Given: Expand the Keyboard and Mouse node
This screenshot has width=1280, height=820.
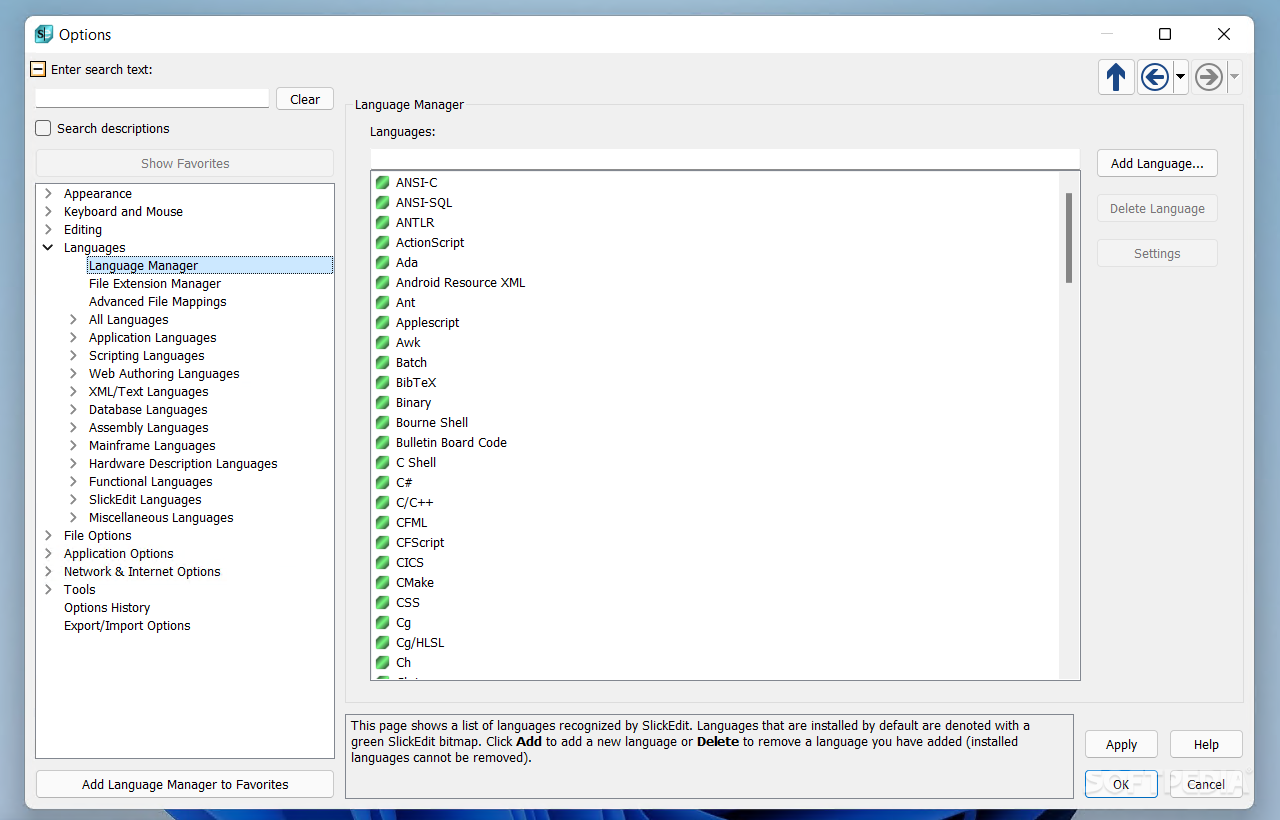Looking at the screenshot, I should (x=48, y=212).
